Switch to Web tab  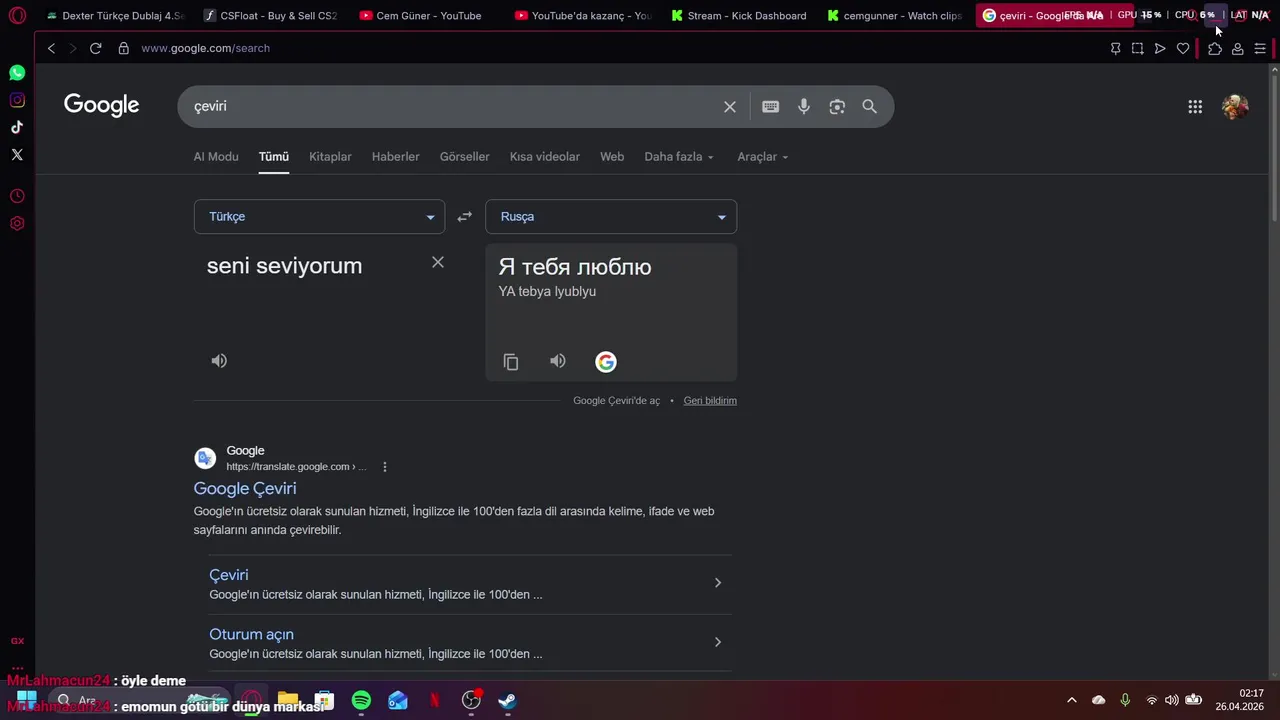tap(612, 157)
